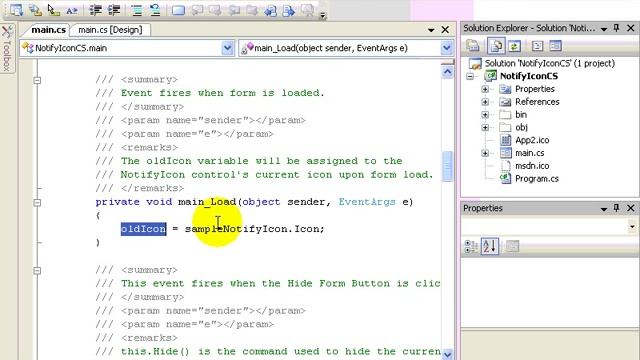Viewport: 640px width, 360px height.
Task: Open main_Load members dropdown
Action: pyautogui.click(x=447, y=48)
